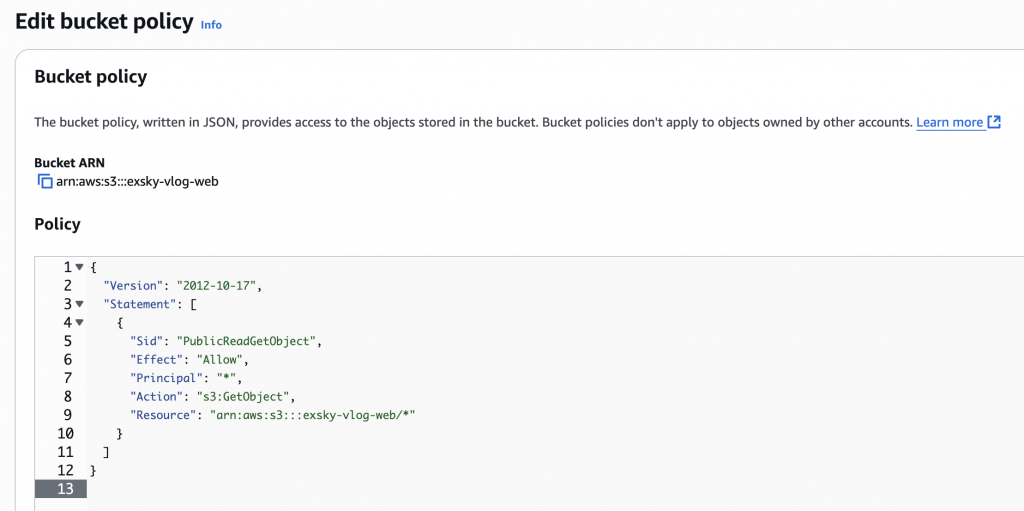This screenshot has width=1024, height=511.
Task: Click the closing brace on line 12
Action: coord(93,470)
